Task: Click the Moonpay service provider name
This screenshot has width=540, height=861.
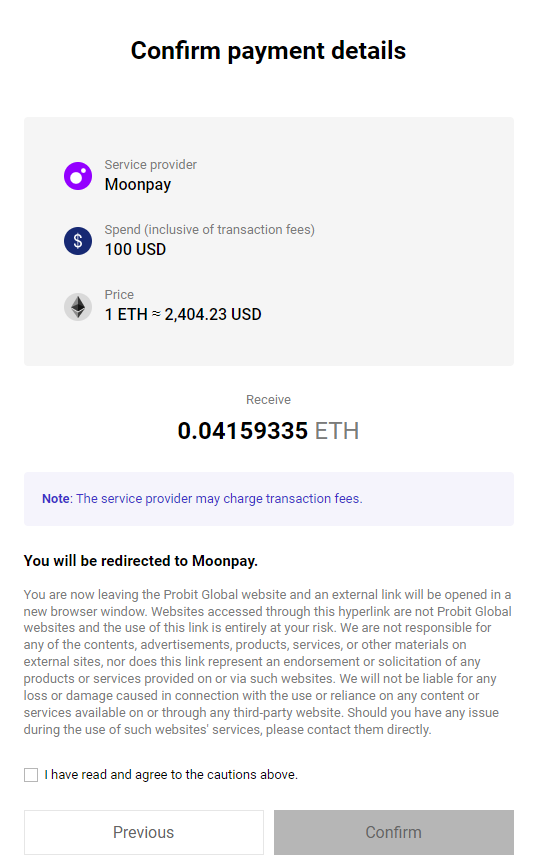Action: click(138, 184)
